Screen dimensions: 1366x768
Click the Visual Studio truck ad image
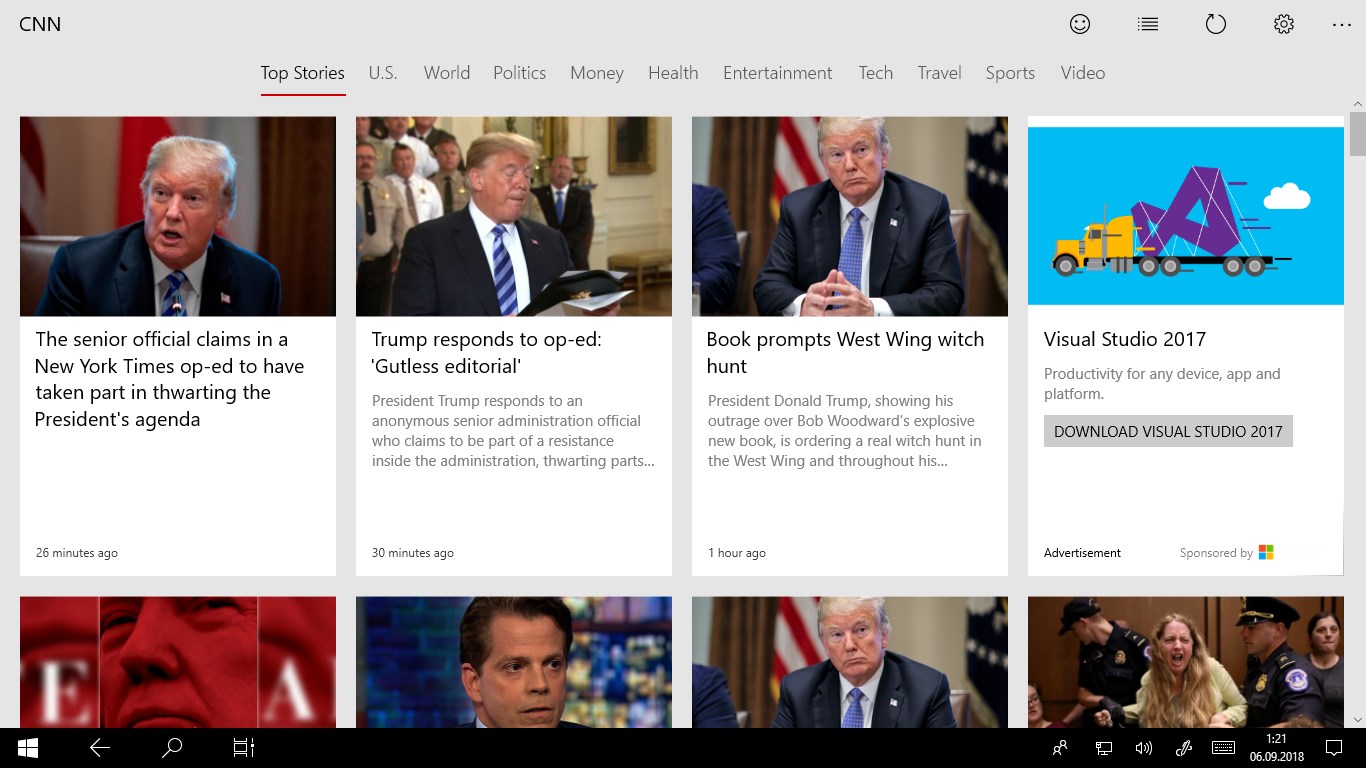pyautogui.click(x=1186, y=216)
